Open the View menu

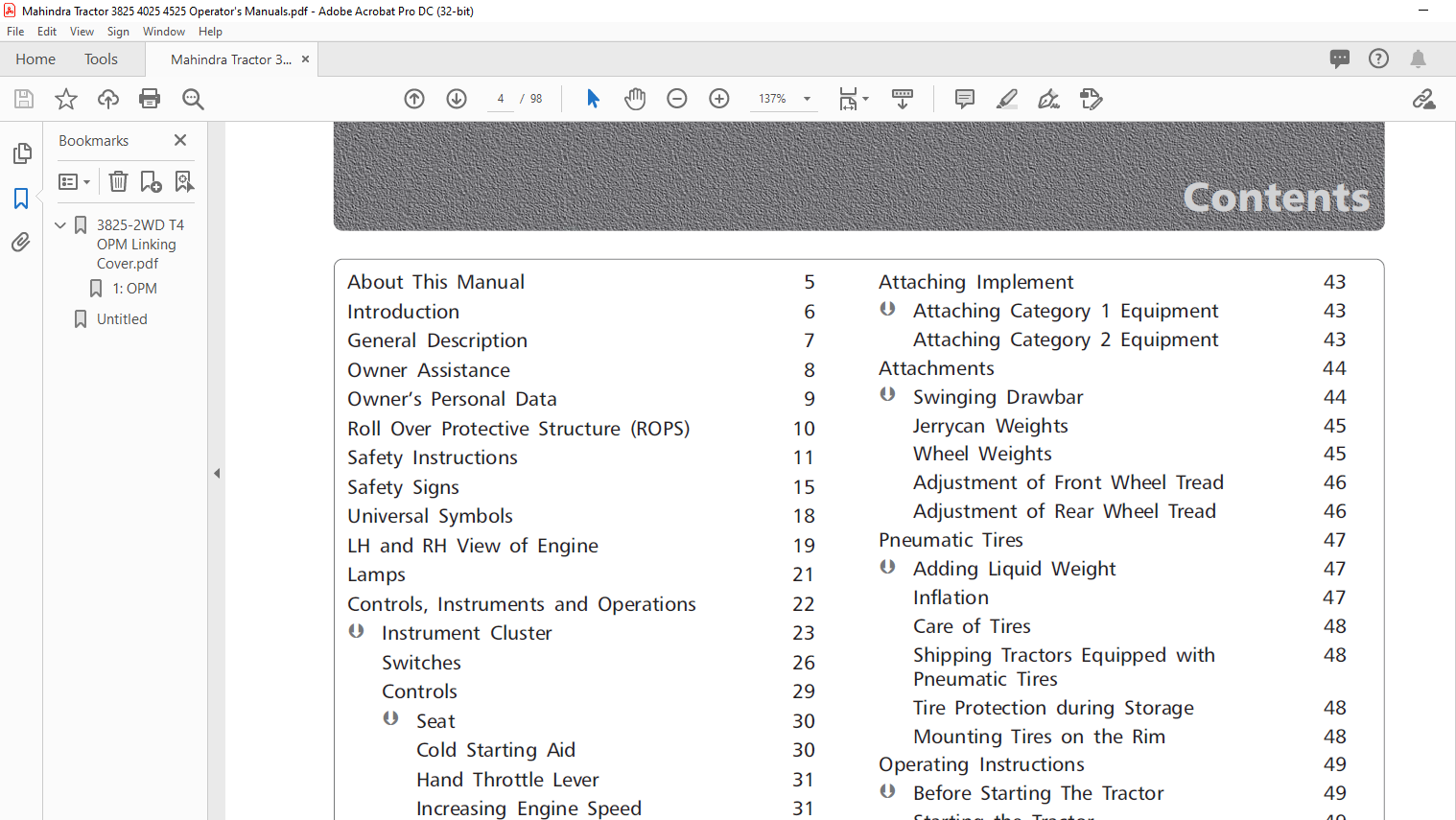[82, 32]
